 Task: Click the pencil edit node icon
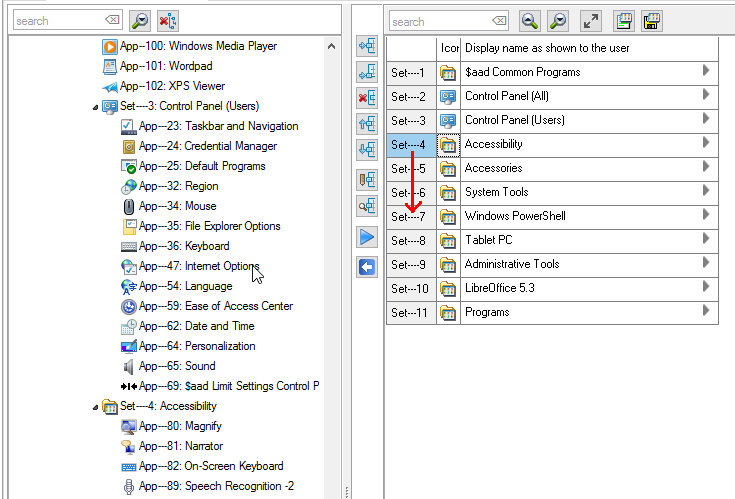click(x=367, y=179)
